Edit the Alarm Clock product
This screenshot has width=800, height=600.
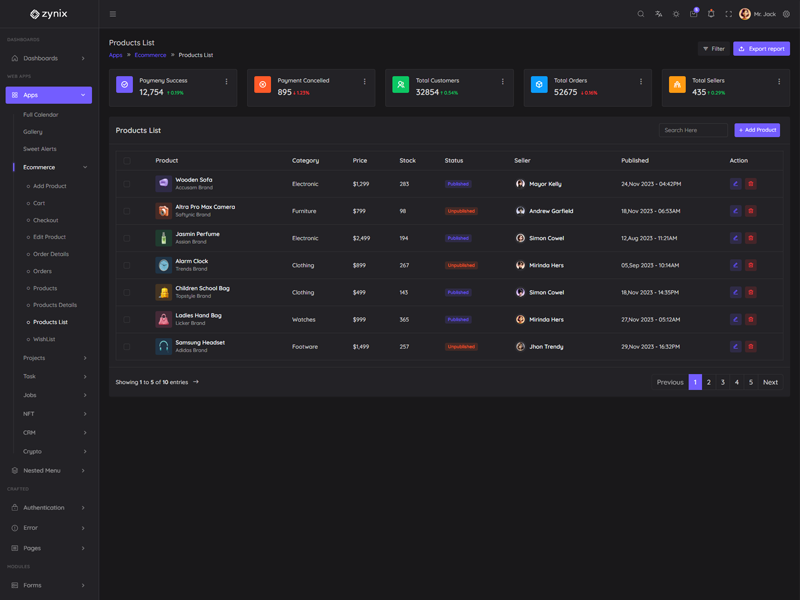736,265
